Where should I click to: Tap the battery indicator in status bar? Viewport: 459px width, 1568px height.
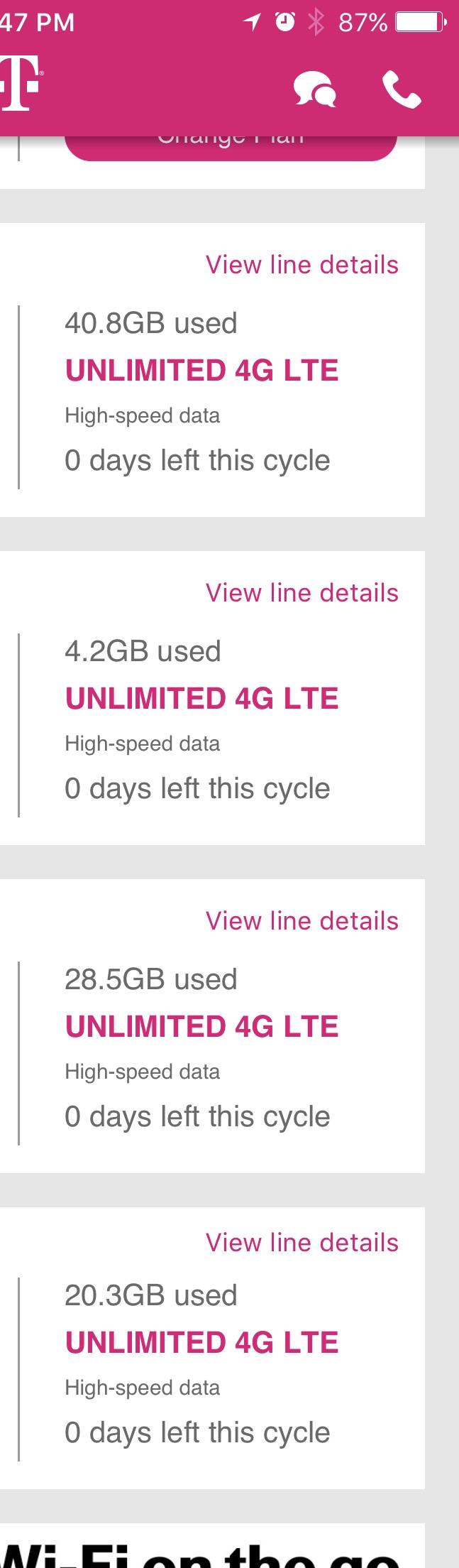coord(421,22)
